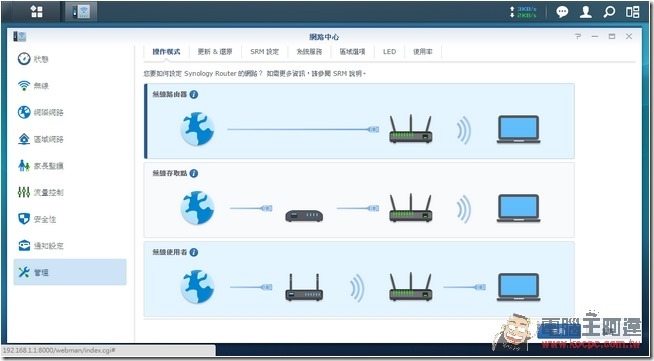Open the 通知設定 notification settings section
This screenshot has height=361, width=654.
[70, 246]
